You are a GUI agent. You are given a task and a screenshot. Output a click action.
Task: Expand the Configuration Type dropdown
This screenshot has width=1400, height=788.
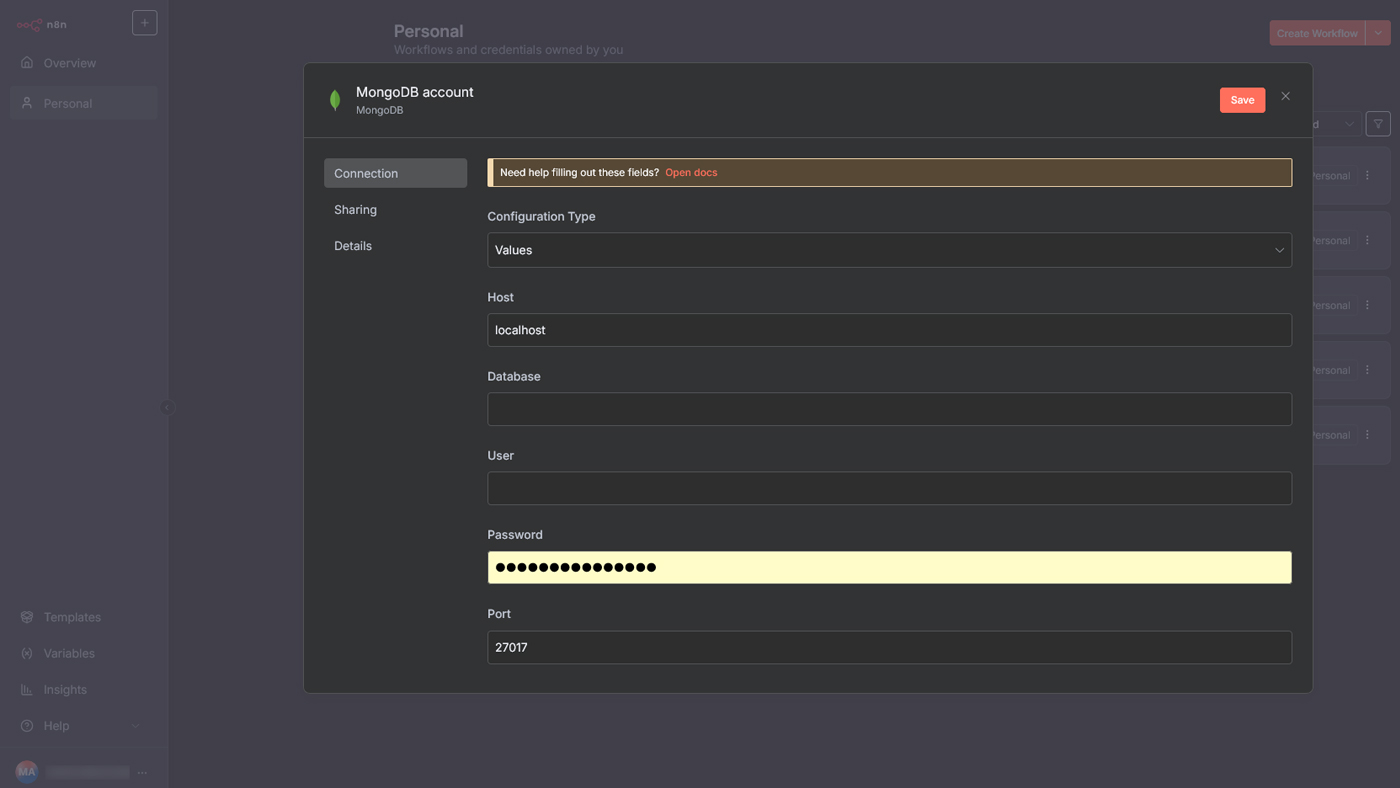pyautogui.click(x=889, y=250)
